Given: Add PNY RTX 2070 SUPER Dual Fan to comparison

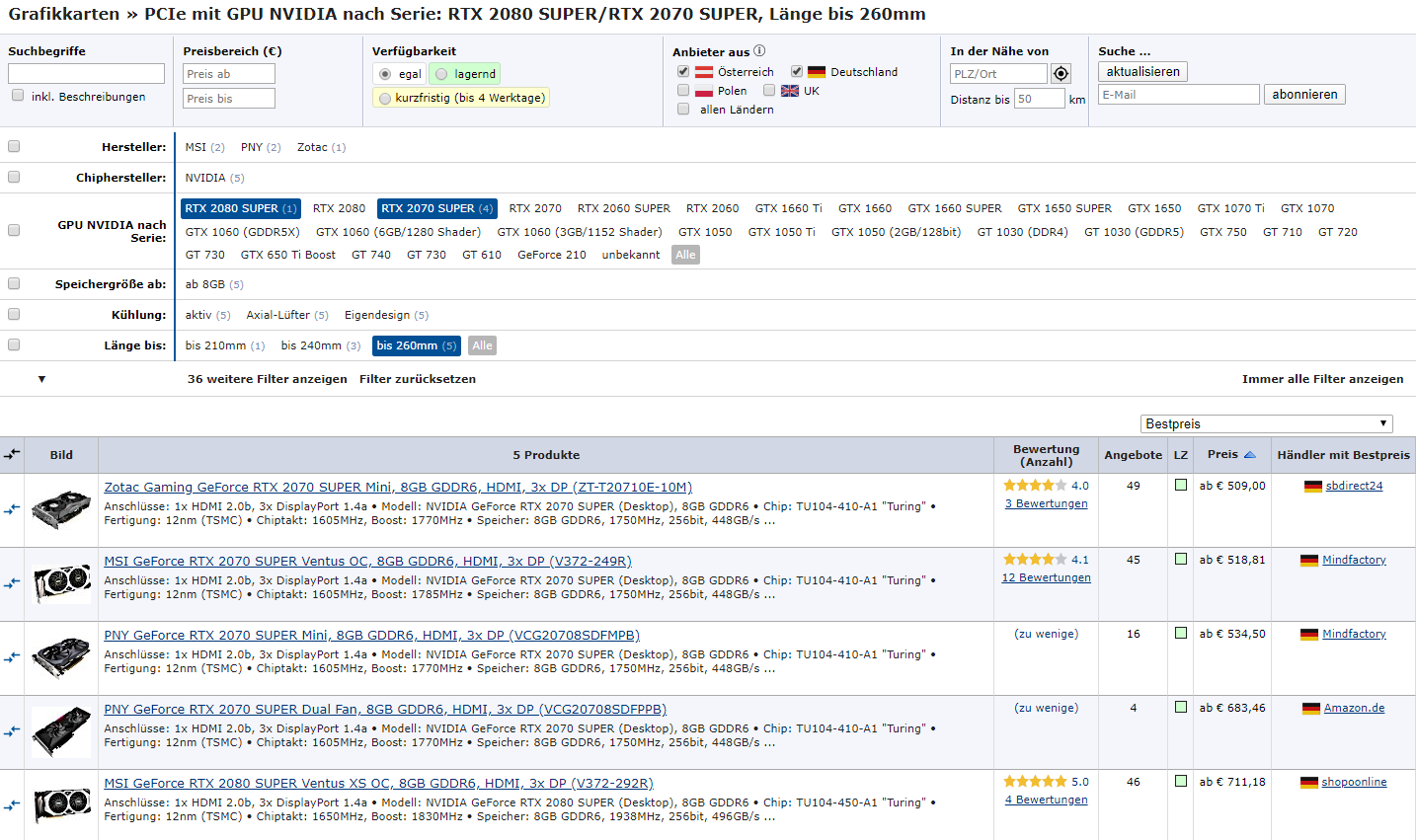Looking at the screenshot, I should click(x=12, y=731).
